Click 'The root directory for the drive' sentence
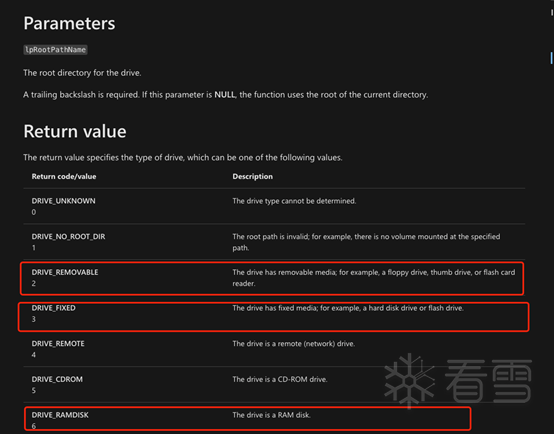 pos(82,73)
